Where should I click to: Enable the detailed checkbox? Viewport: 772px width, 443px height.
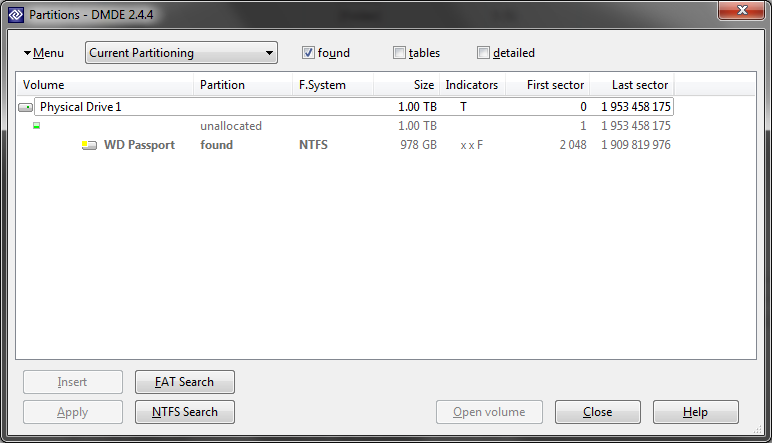pyautogui.click(x=483, y=53)
